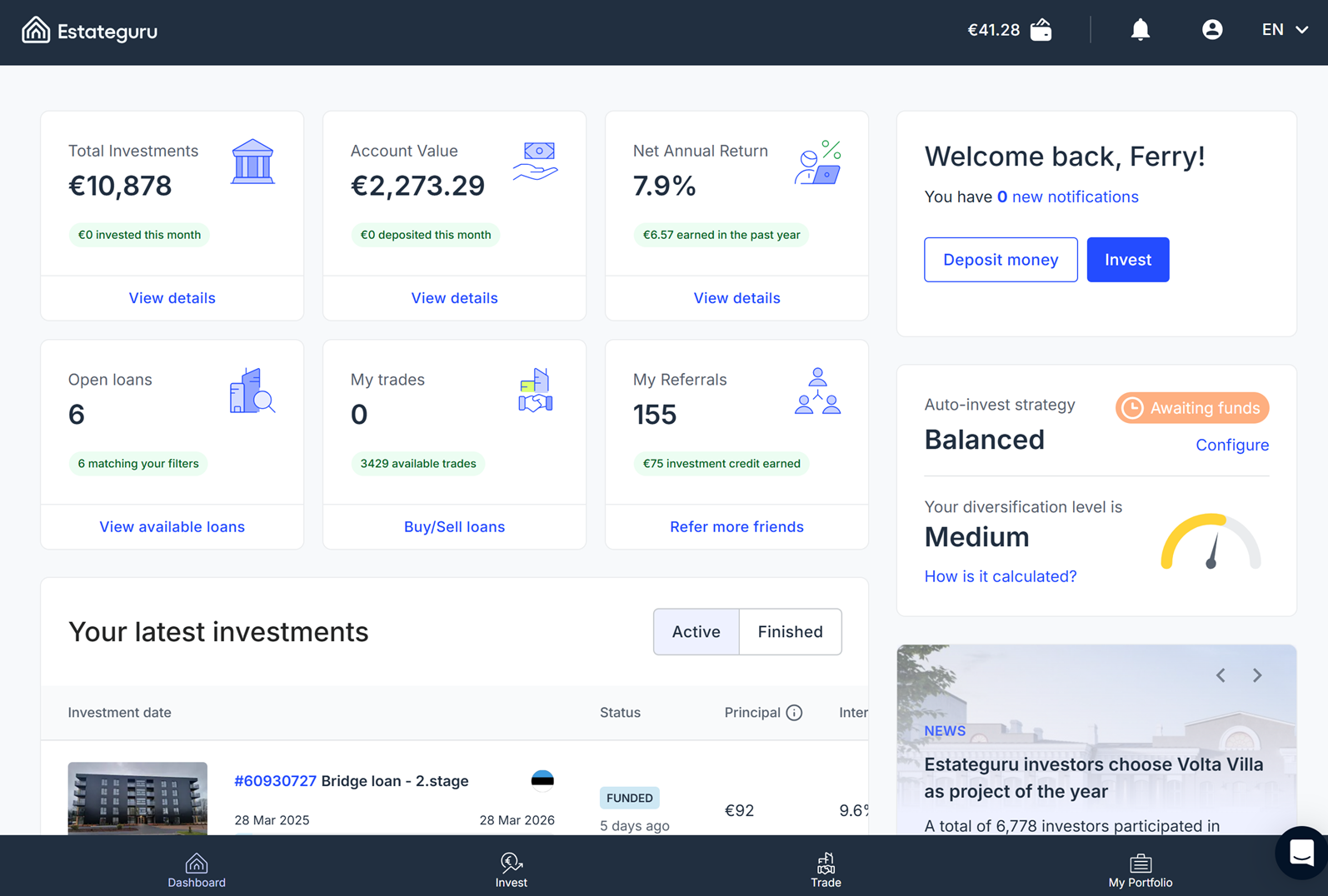Switch to Active investments toggle
1328x896 pixels.
(696, 632)
